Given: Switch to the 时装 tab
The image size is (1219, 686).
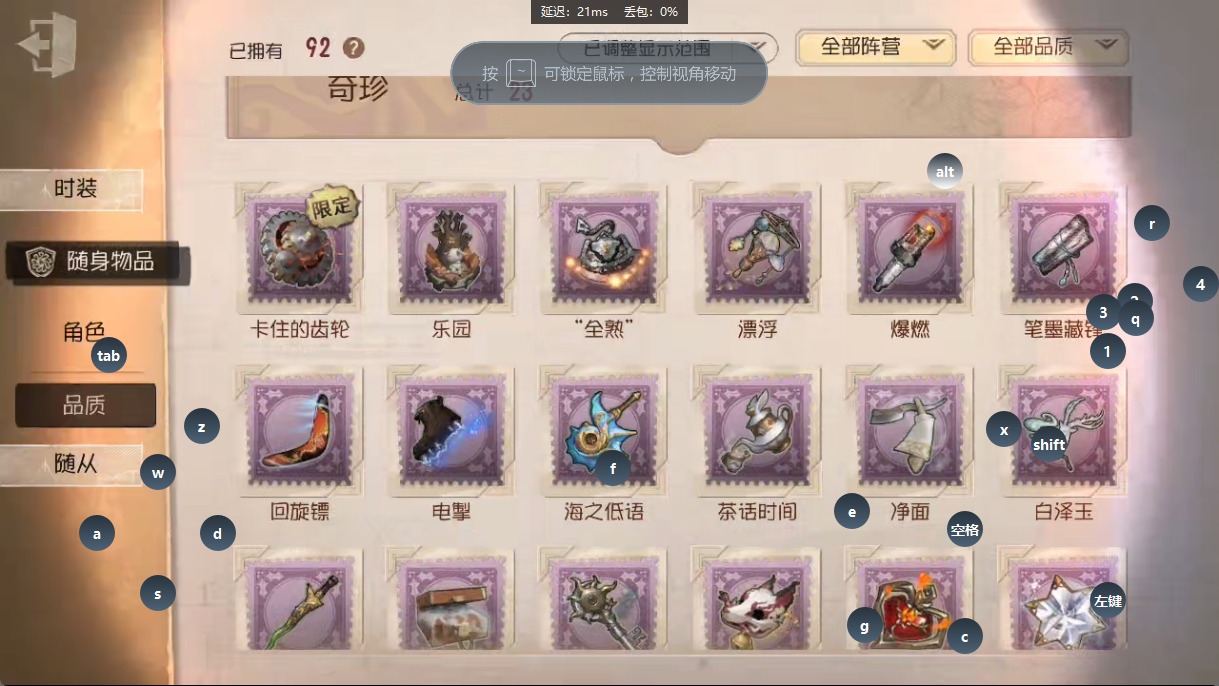Looking at the screenshot, I should (x=72, y=189).
